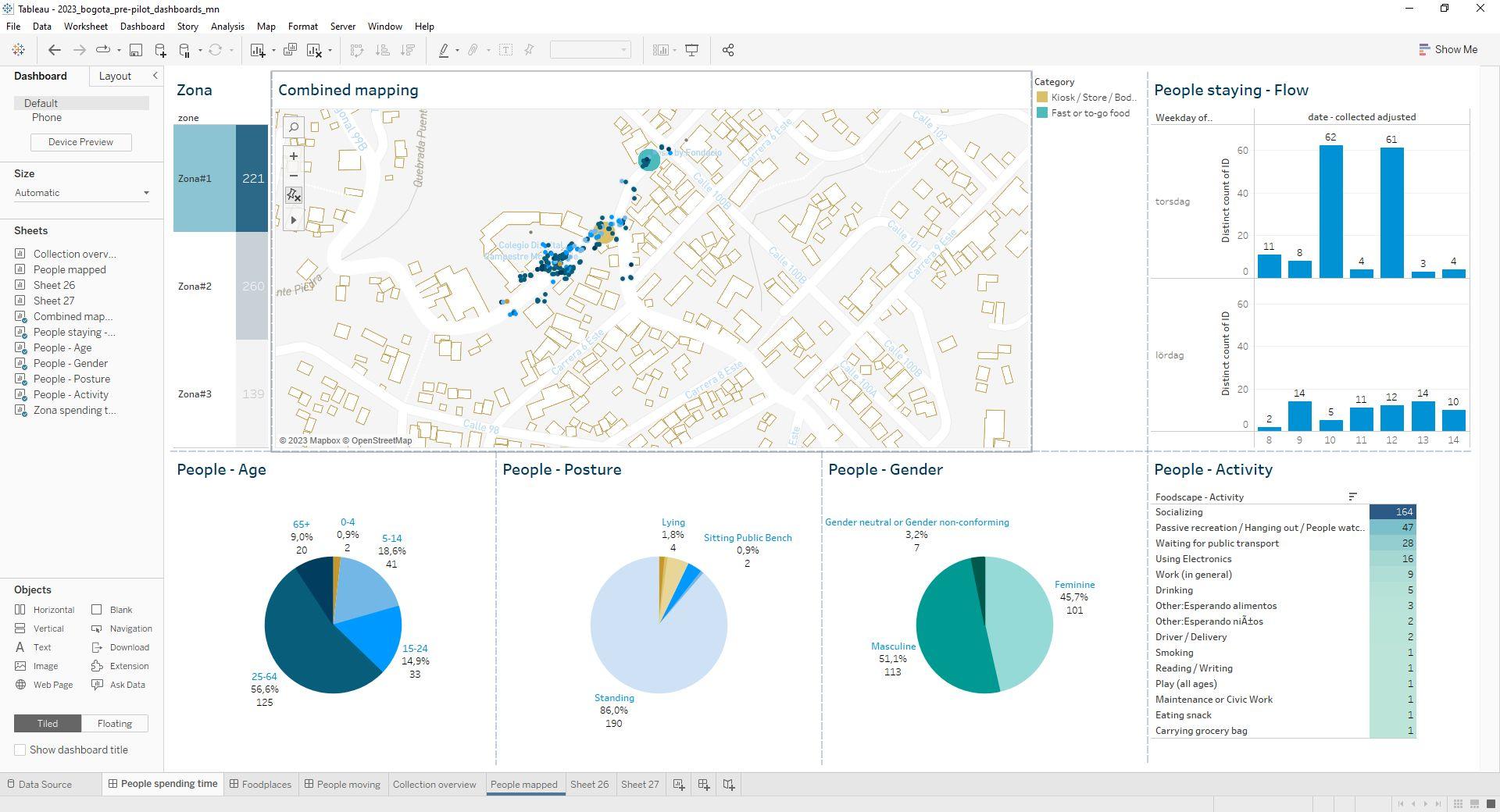
Task: Click the Kiosk / Store legend color swatch
Action: point(1042,98)
